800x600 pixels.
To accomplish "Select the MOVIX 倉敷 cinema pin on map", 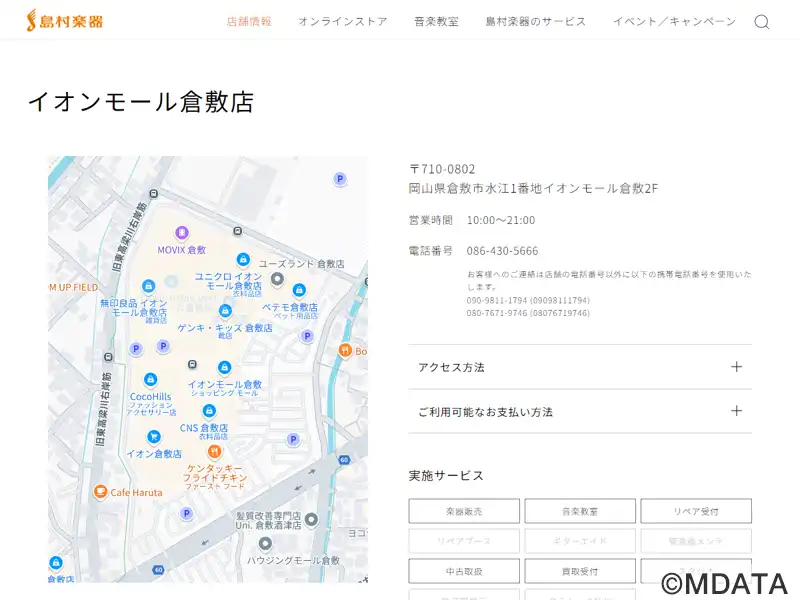I will pyautogui.click(x=182, y=233).
